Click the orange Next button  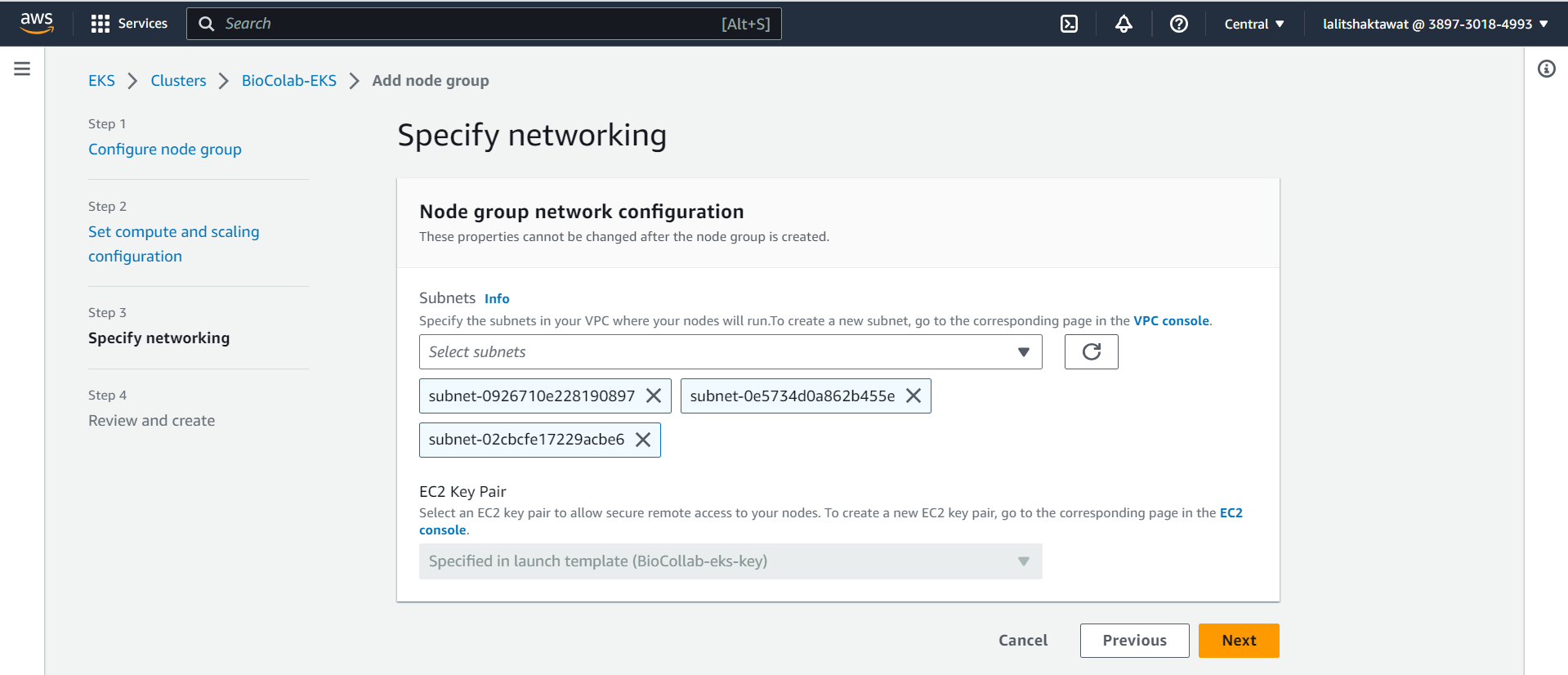tap(1239, 640)
